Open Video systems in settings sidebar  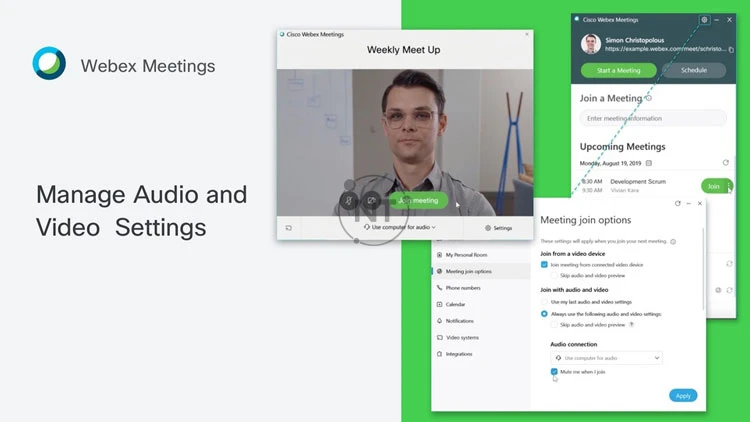pos(462,338)
